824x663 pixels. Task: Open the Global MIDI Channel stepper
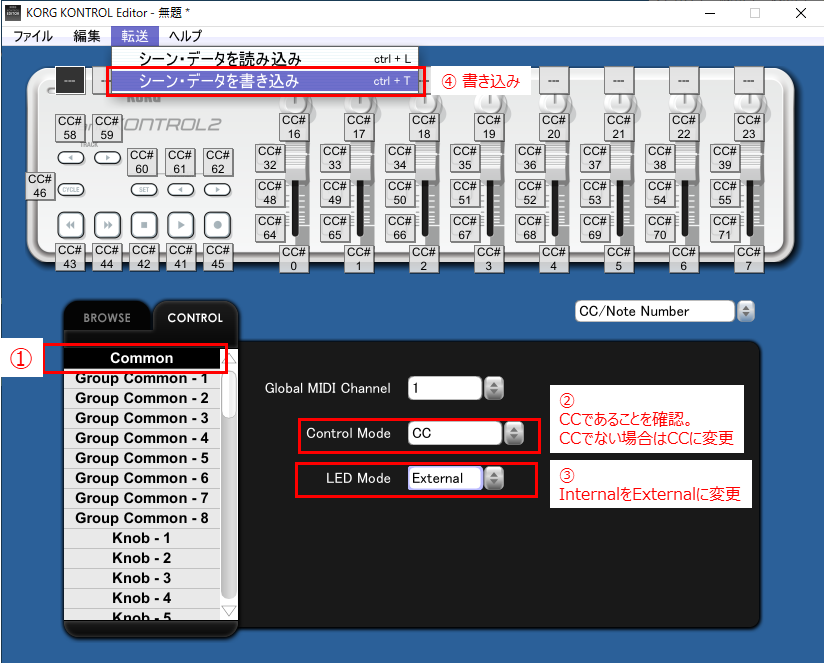coord(494,388)
